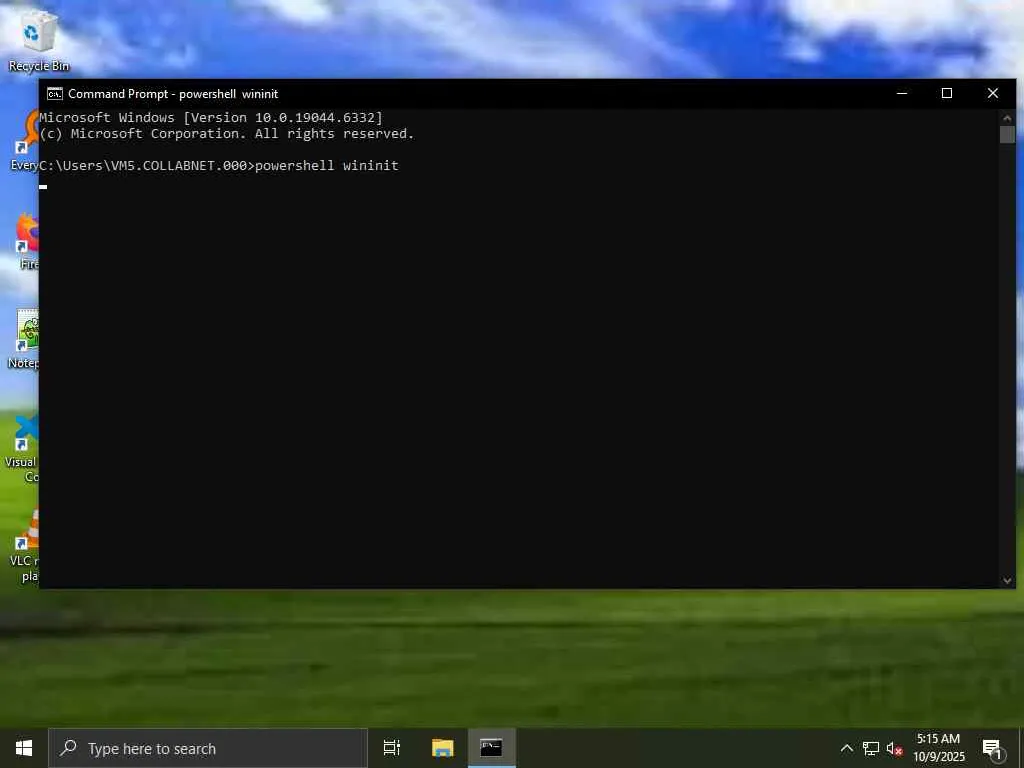Focus the Type here to search box
Viewport: 1024px width, 768px height.
[208, 748]
